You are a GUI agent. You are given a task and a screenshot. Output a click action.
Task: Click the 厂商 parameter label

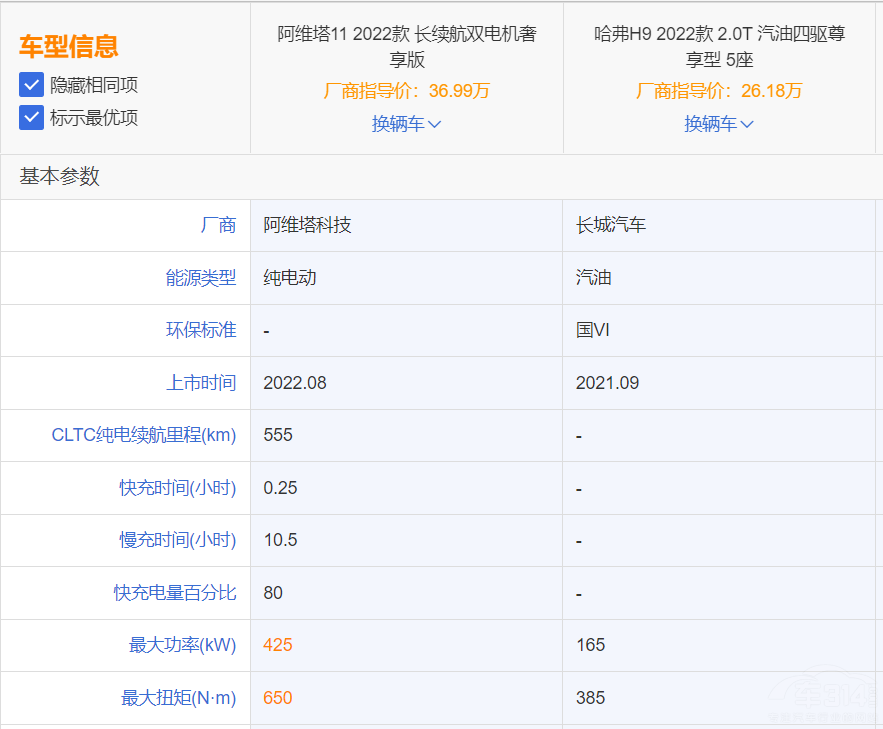[218, 225]
